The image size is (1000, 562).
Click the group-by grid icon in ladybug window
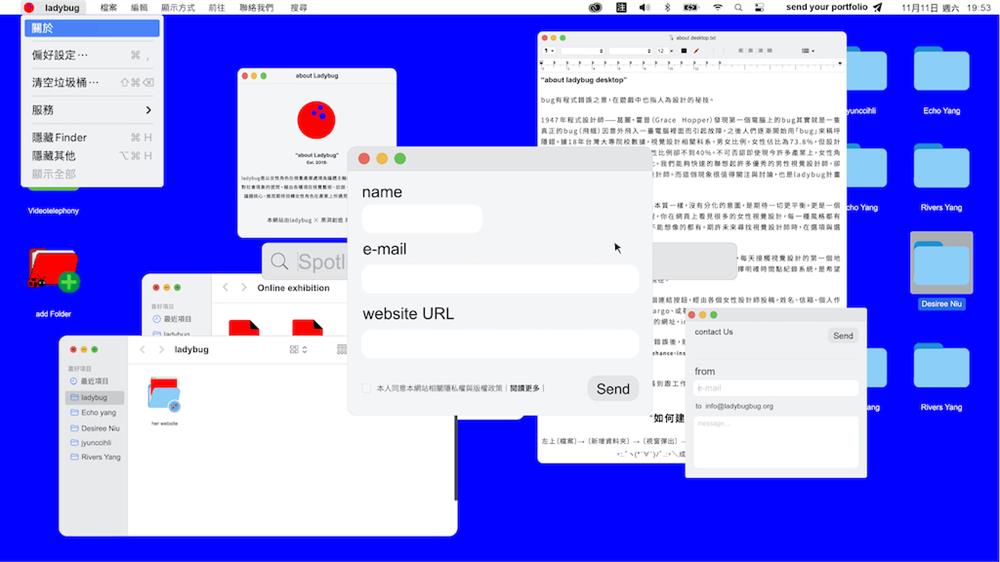pyautogui.click(x=342, y=350)
